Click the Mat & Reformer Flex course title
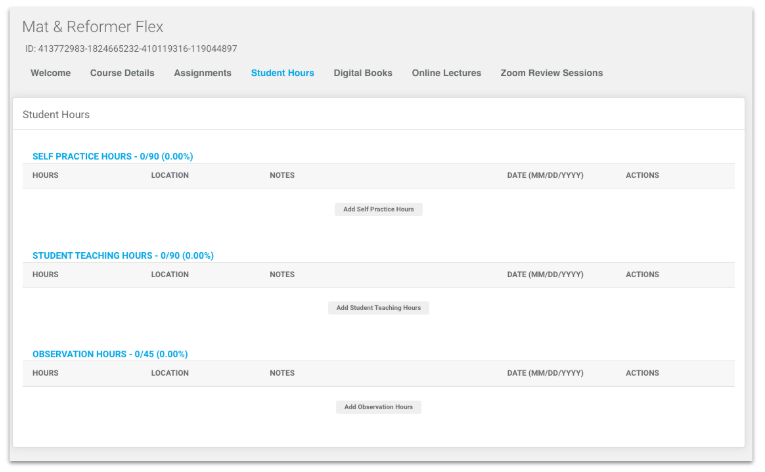765x472 pixels. pyautogui.click(x=93, y=26)
